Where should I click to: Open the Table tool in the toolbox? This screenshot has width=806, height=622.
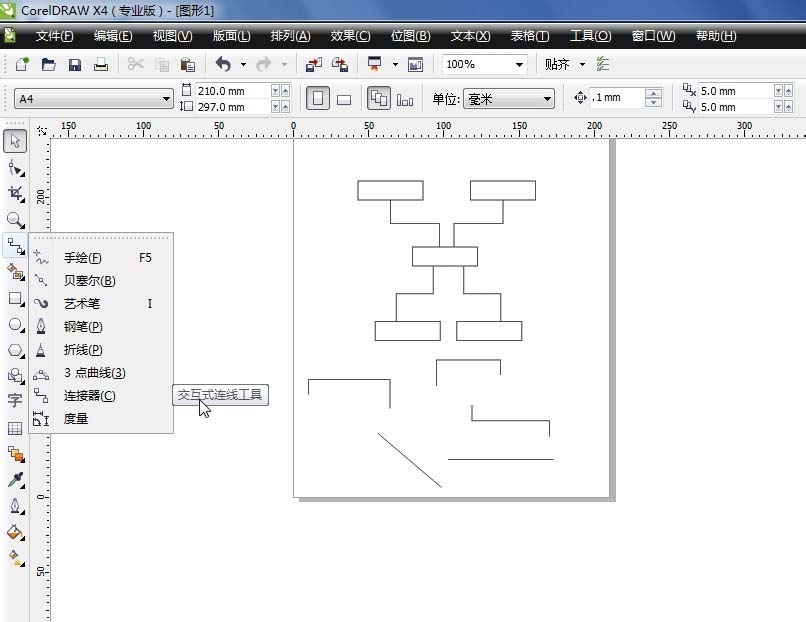15,428
